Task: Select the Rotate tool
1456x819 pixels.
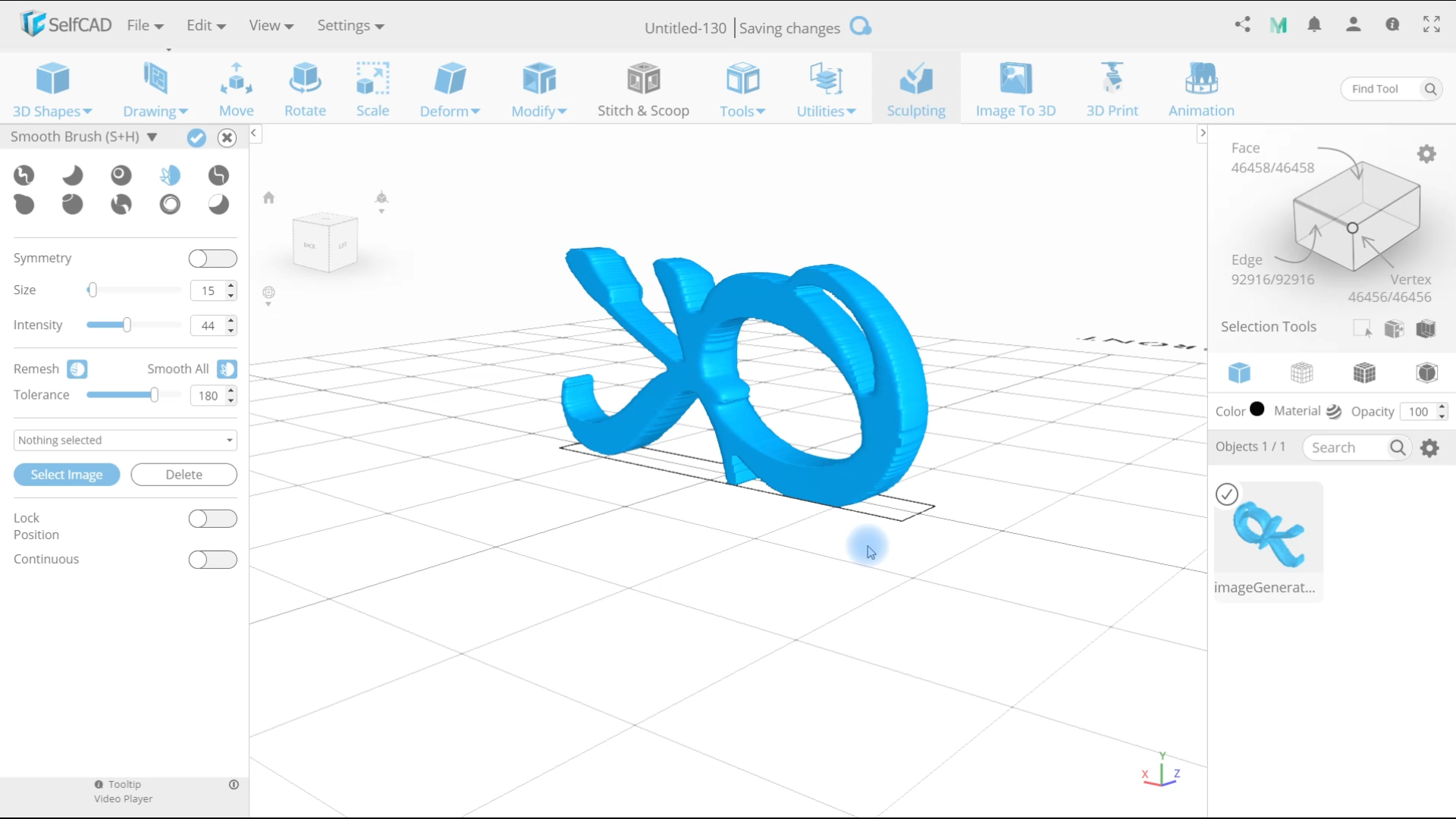Action: coord(305,89)
